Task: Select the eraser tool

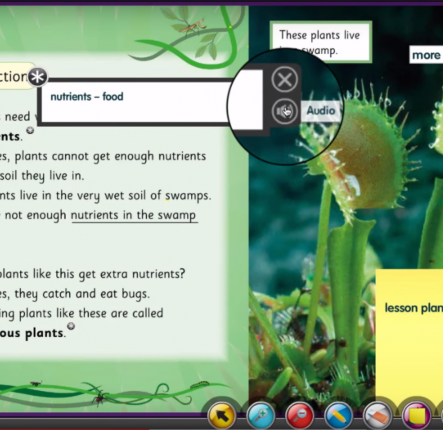Action: click(x=377, y=416)
